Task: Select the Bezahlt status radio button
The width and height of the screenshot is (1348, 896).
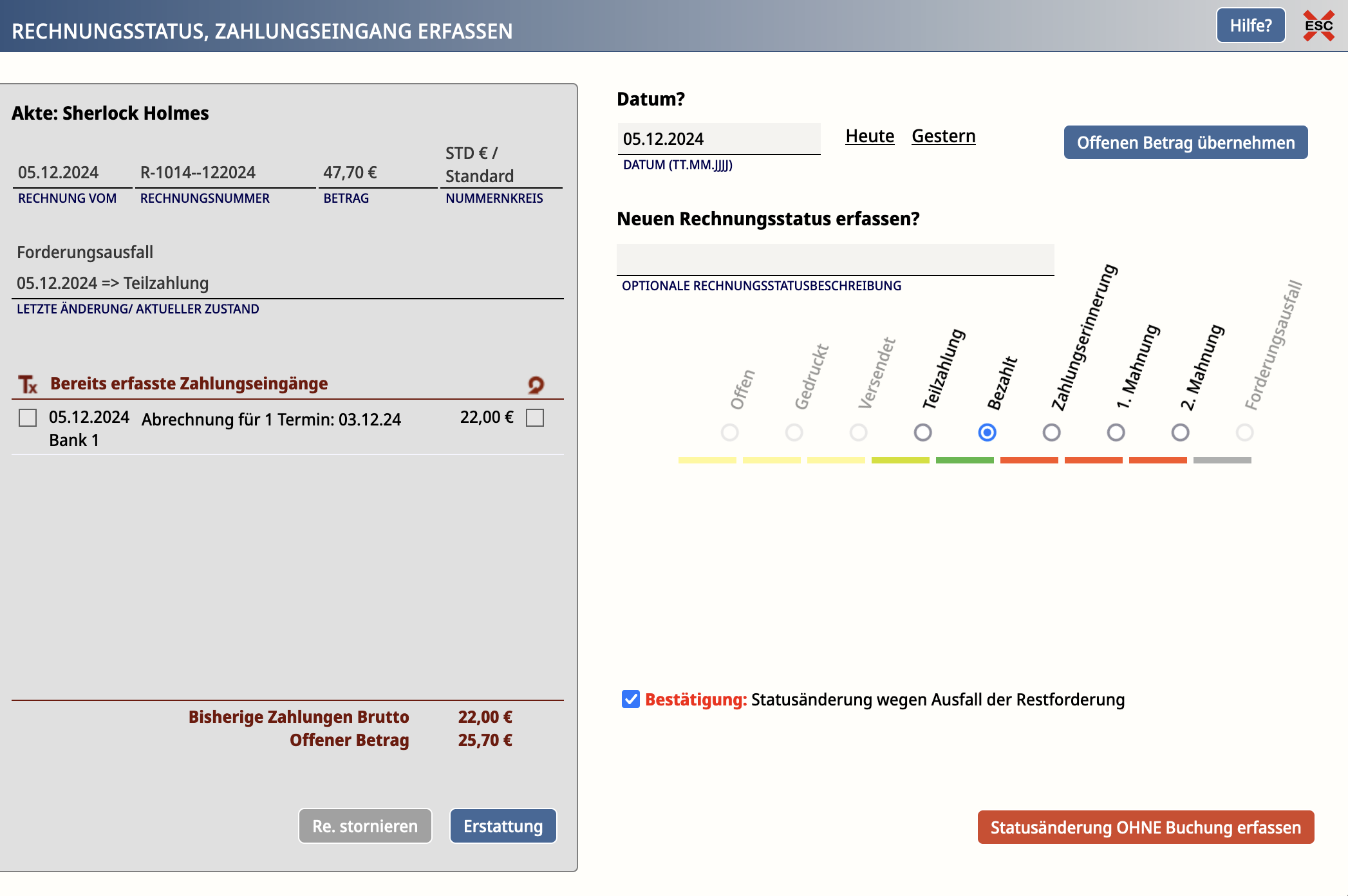Action: 987,433
